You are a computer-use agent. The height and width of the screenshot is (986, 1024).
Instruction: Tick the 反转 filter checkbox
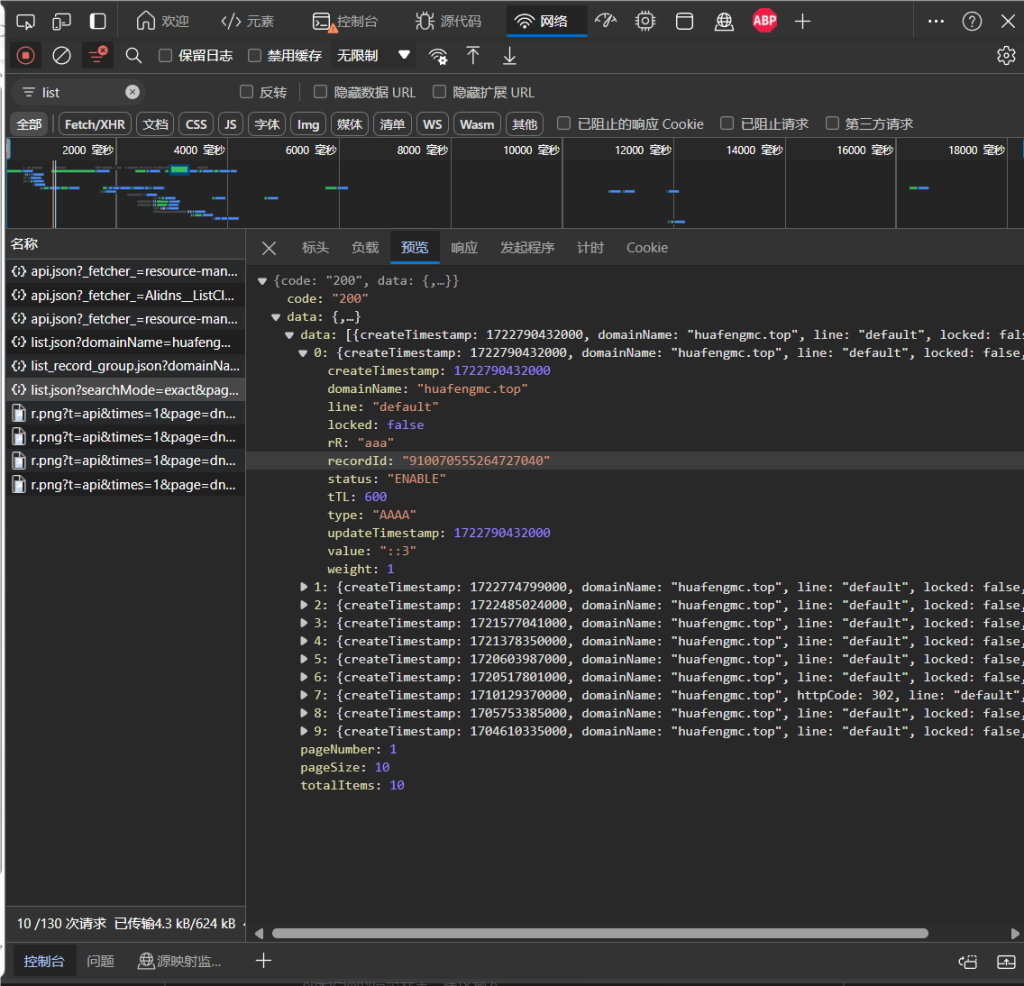pos(247,92)
